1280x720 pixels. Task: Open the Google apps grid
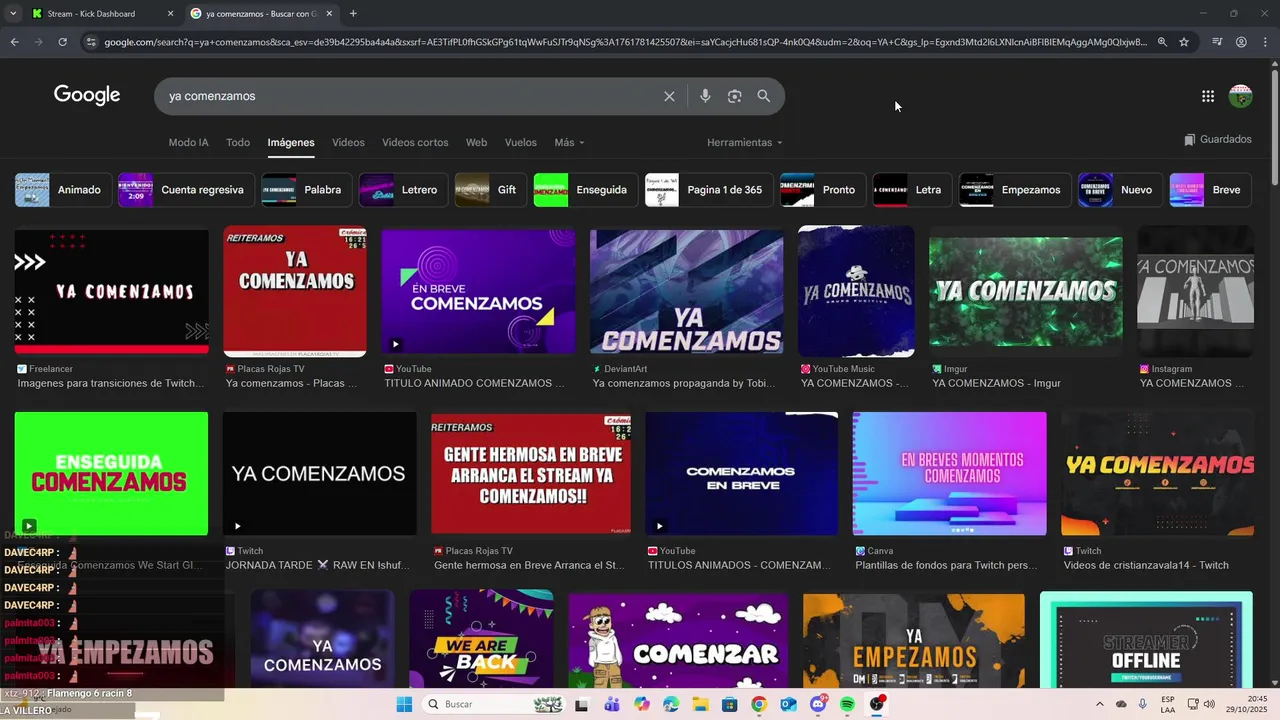point(1208,96)
